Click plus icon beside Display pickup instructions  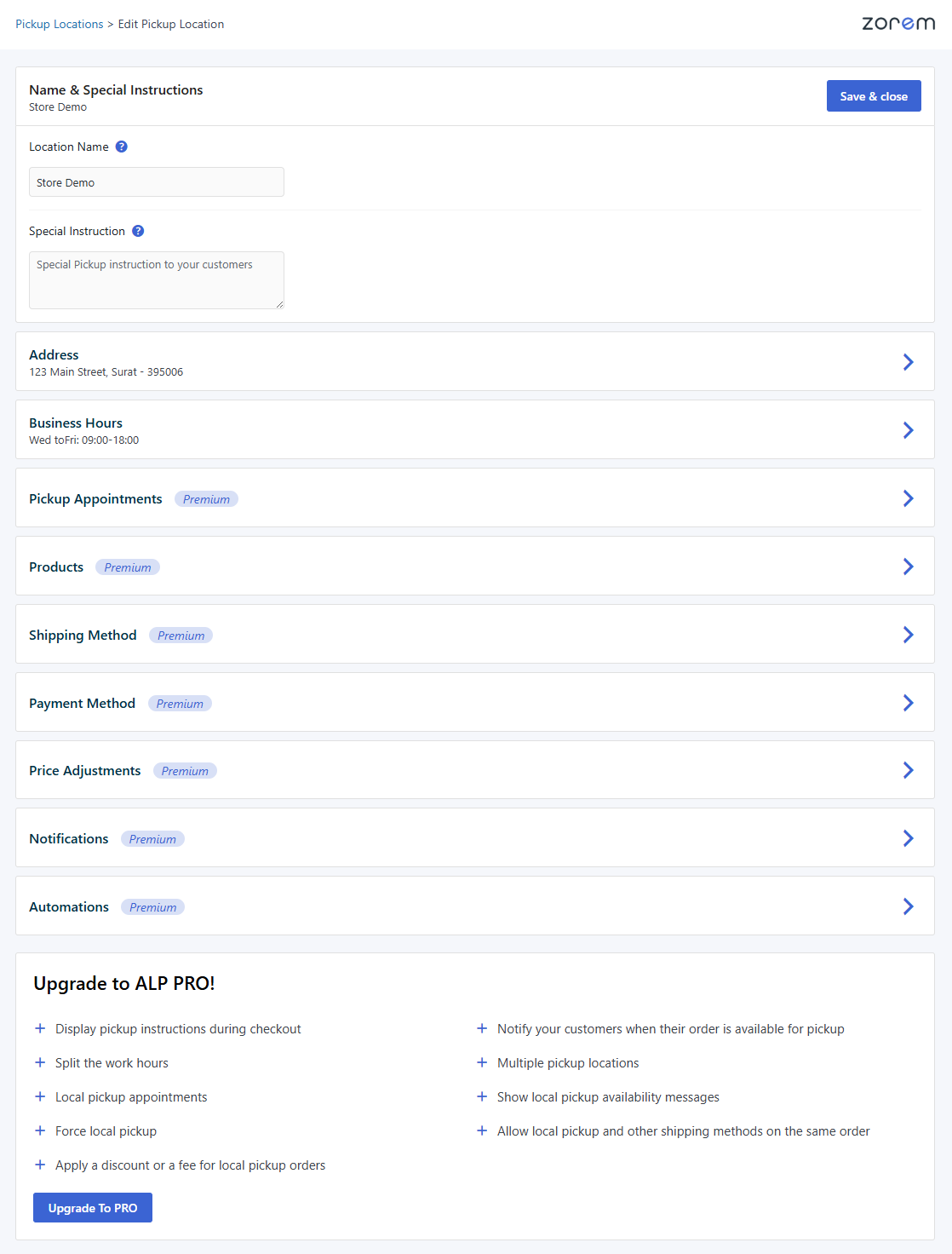(x=40, y=1028)
